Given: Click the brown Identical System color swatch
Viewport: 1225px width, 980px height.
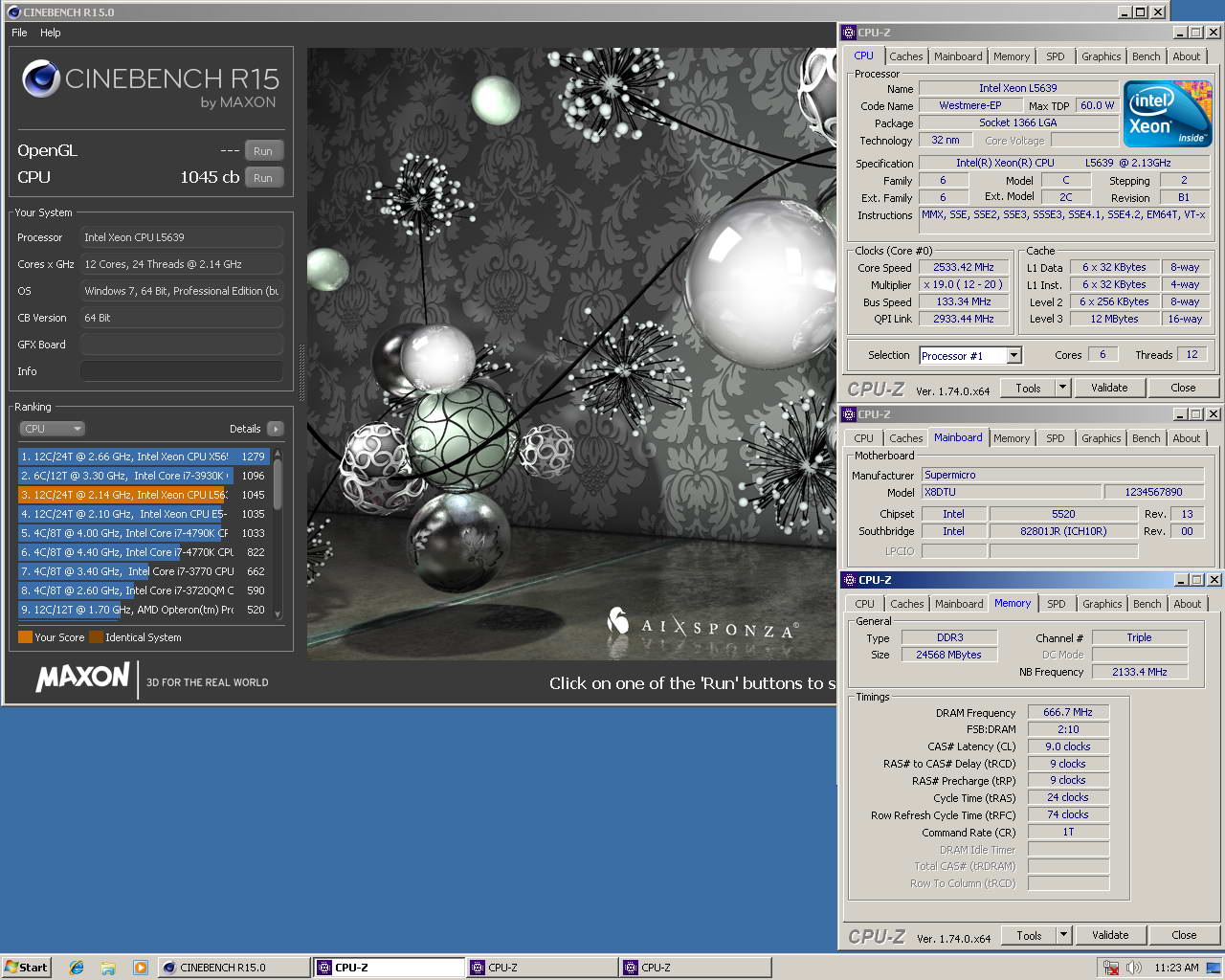Looking at the screenshot, I should click(96, 636).
